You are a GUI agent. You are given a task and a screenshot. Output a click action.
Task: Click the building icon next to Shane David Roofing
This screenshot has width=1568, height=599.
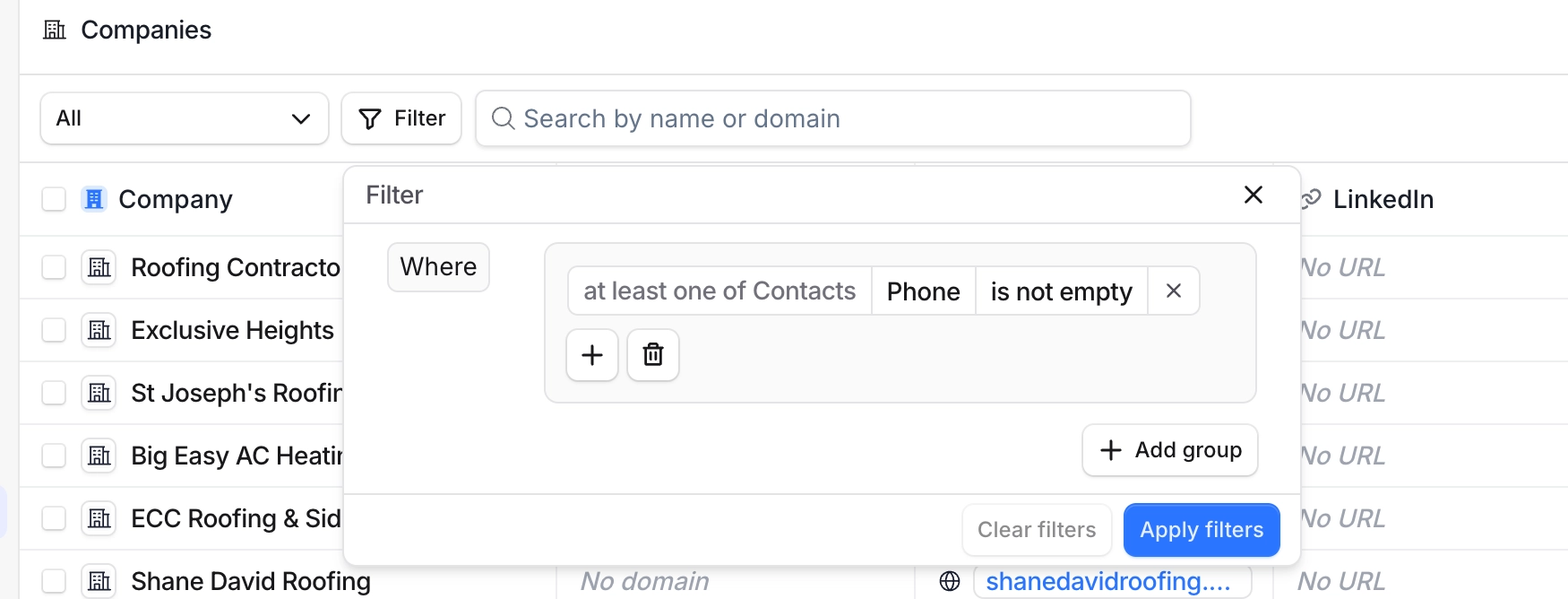[99, 581]
